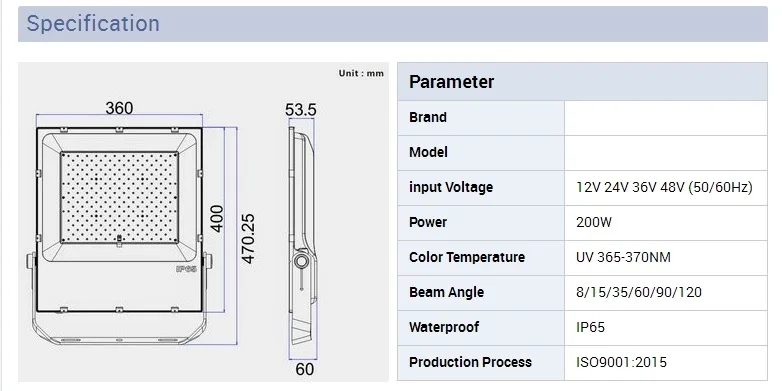Select the input Voltage label

click(451, 188)
